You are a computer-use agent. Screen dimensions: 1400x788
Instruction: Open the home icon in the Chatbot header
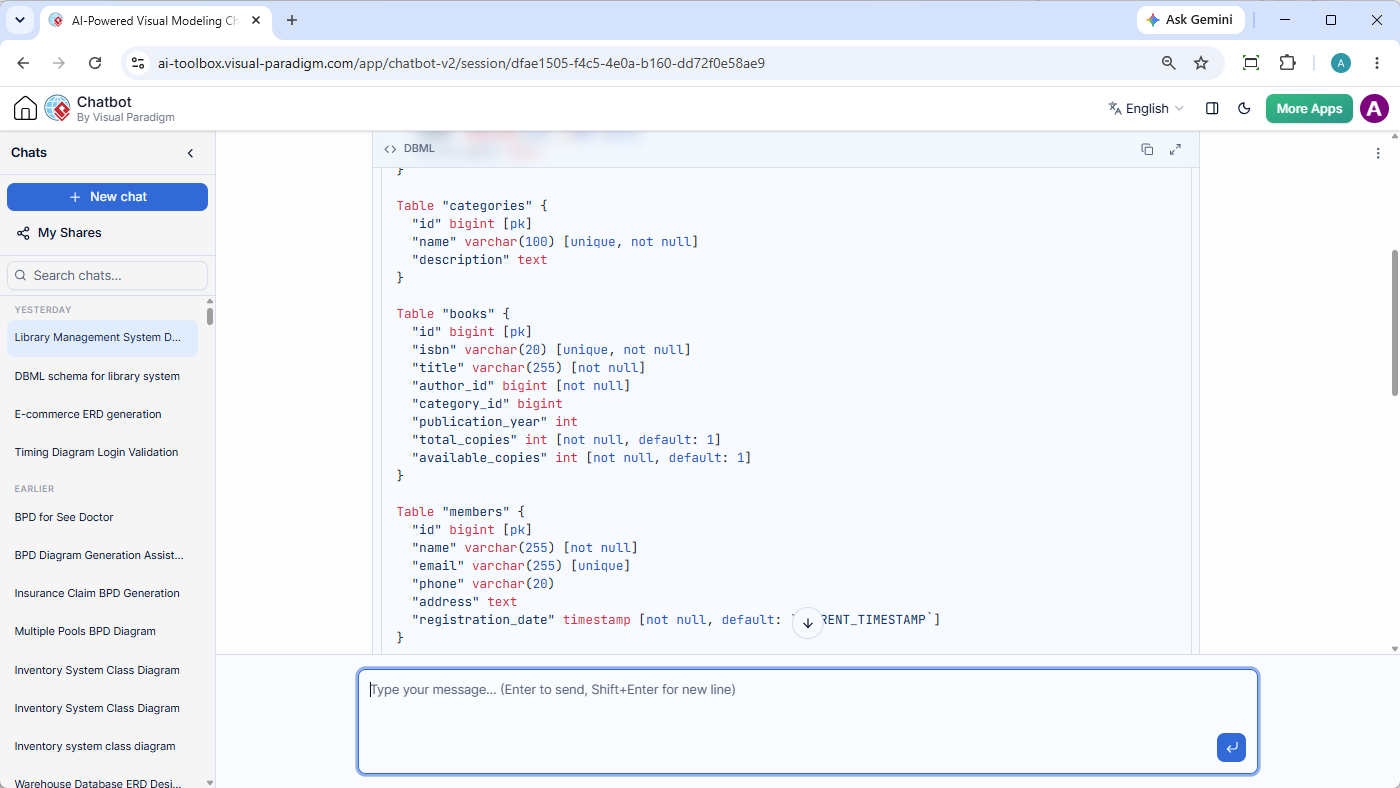point(25,109)
